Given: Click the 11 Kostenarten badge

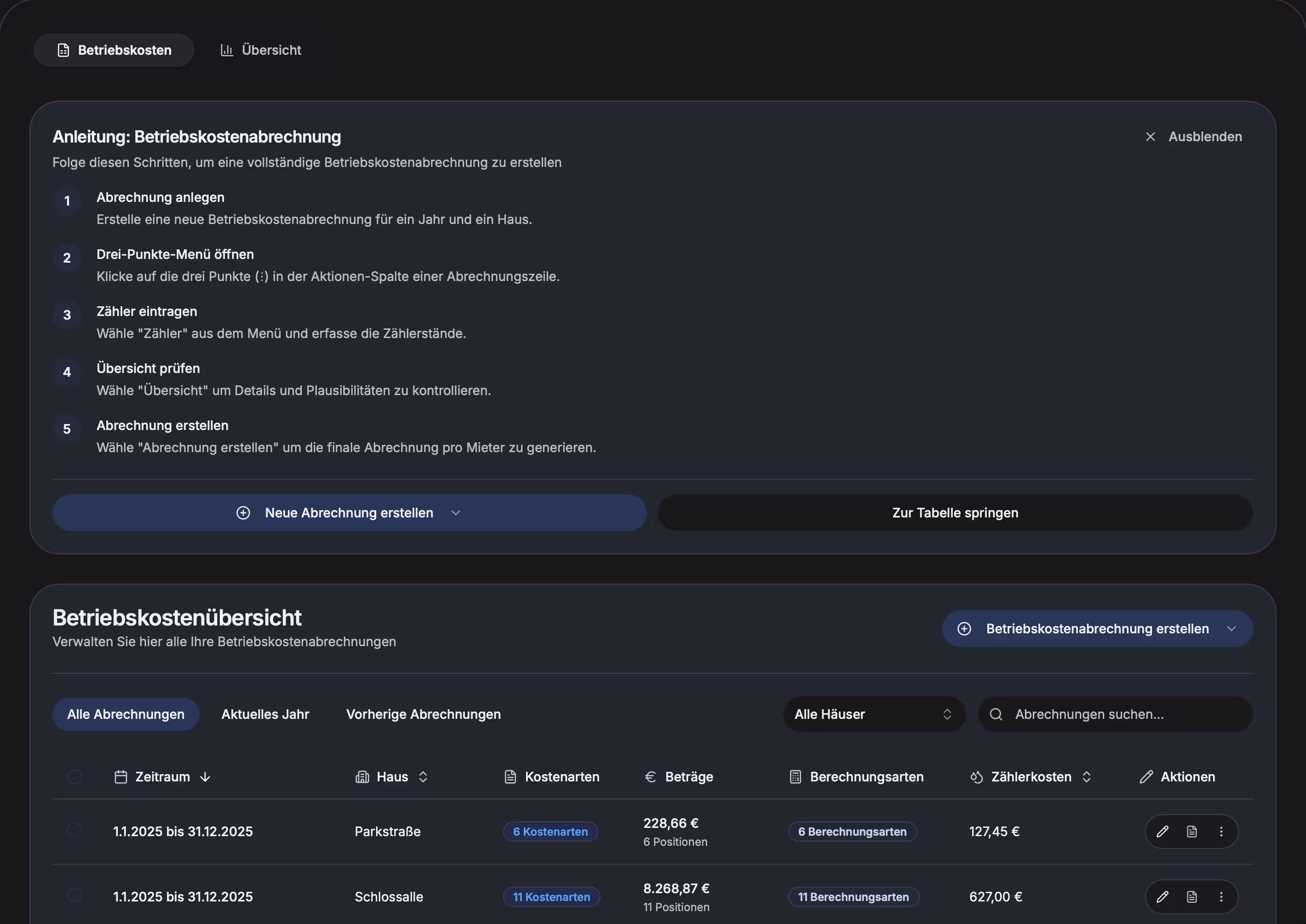Looking at the screenshot, I should tap(551, 897).
